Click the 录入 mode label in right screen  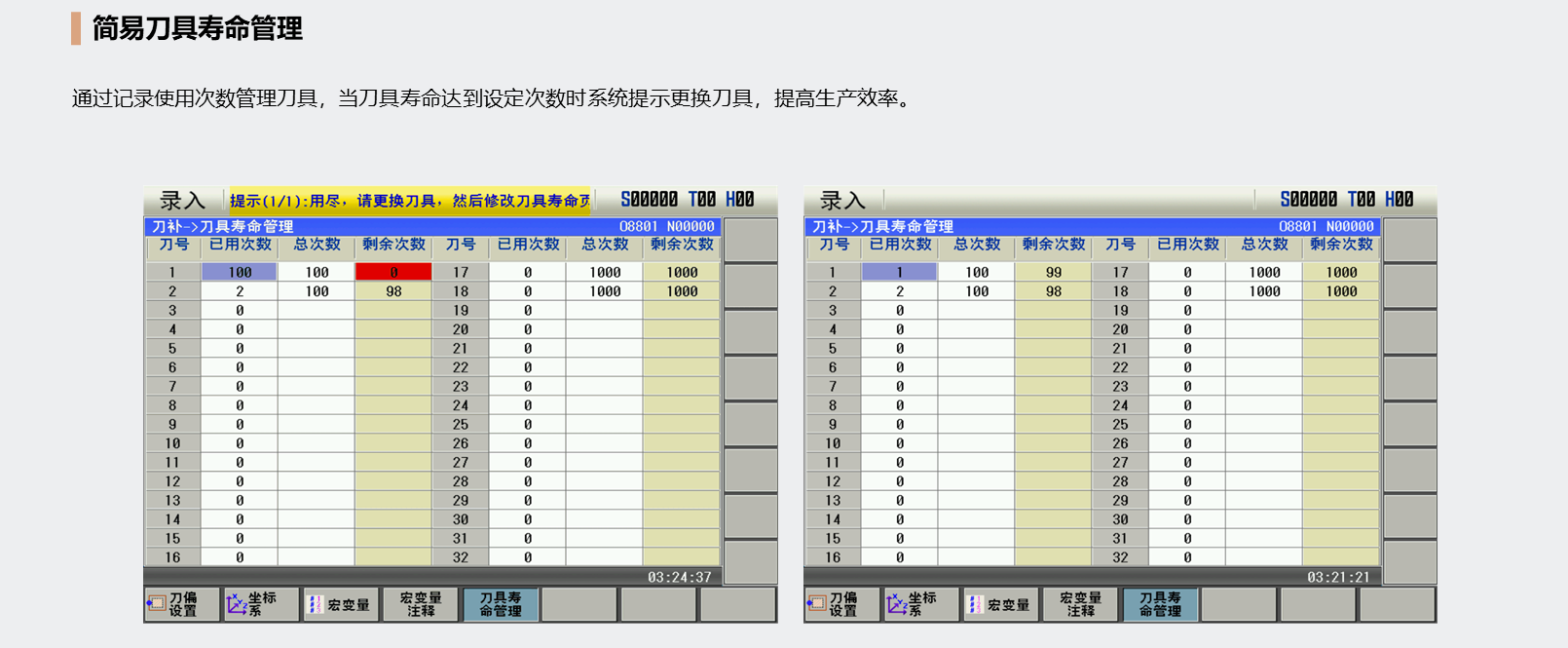(x=842, y=201)
